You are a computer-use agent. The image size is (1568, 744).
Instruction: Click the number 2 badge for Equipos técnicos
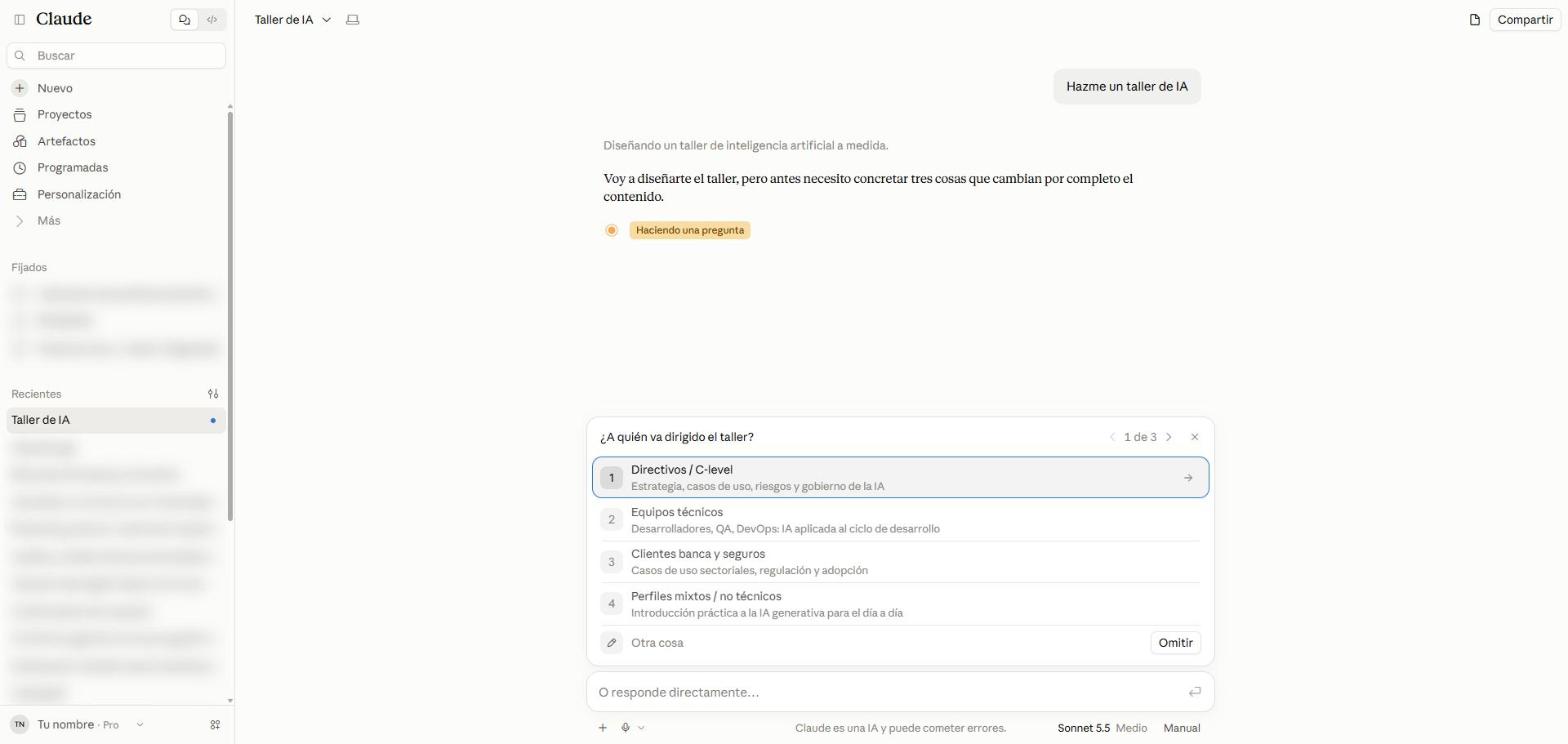[611, 520]
